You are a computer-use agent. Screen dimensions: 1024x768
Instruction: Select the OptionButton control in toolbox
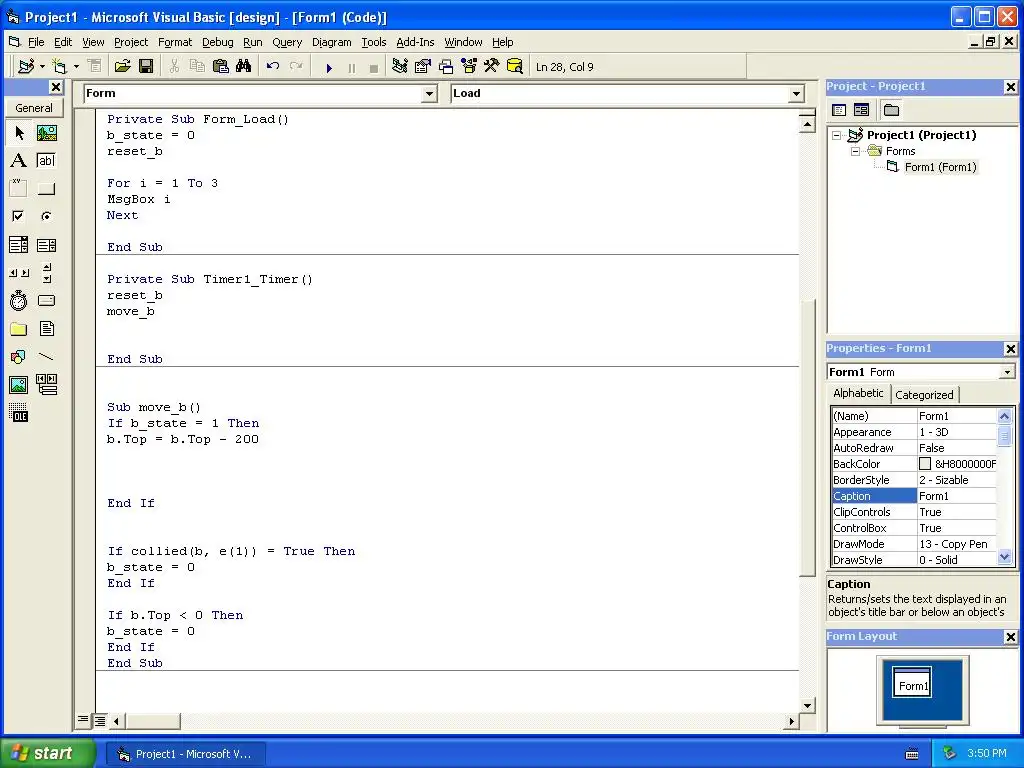click(46, 216)
